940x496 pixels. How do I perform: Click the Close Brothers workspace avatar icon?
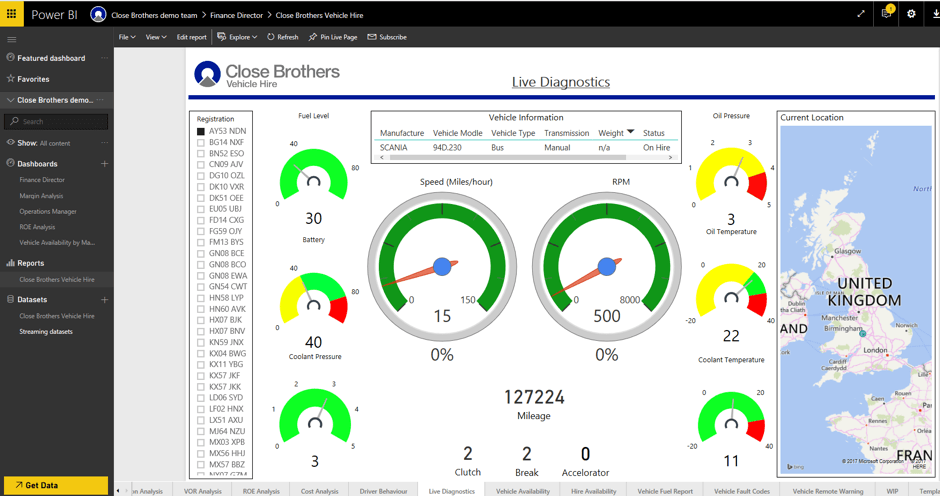[x=98, y=14]
